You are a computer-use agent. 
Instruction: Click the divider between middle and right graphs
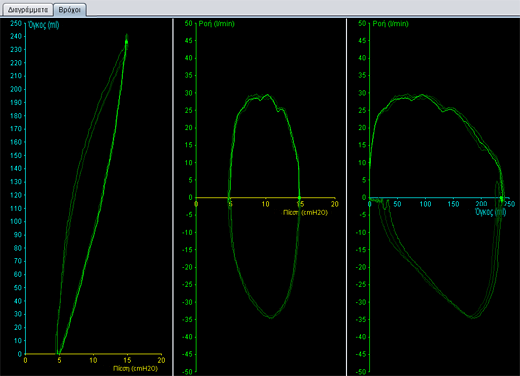[347, 197]
